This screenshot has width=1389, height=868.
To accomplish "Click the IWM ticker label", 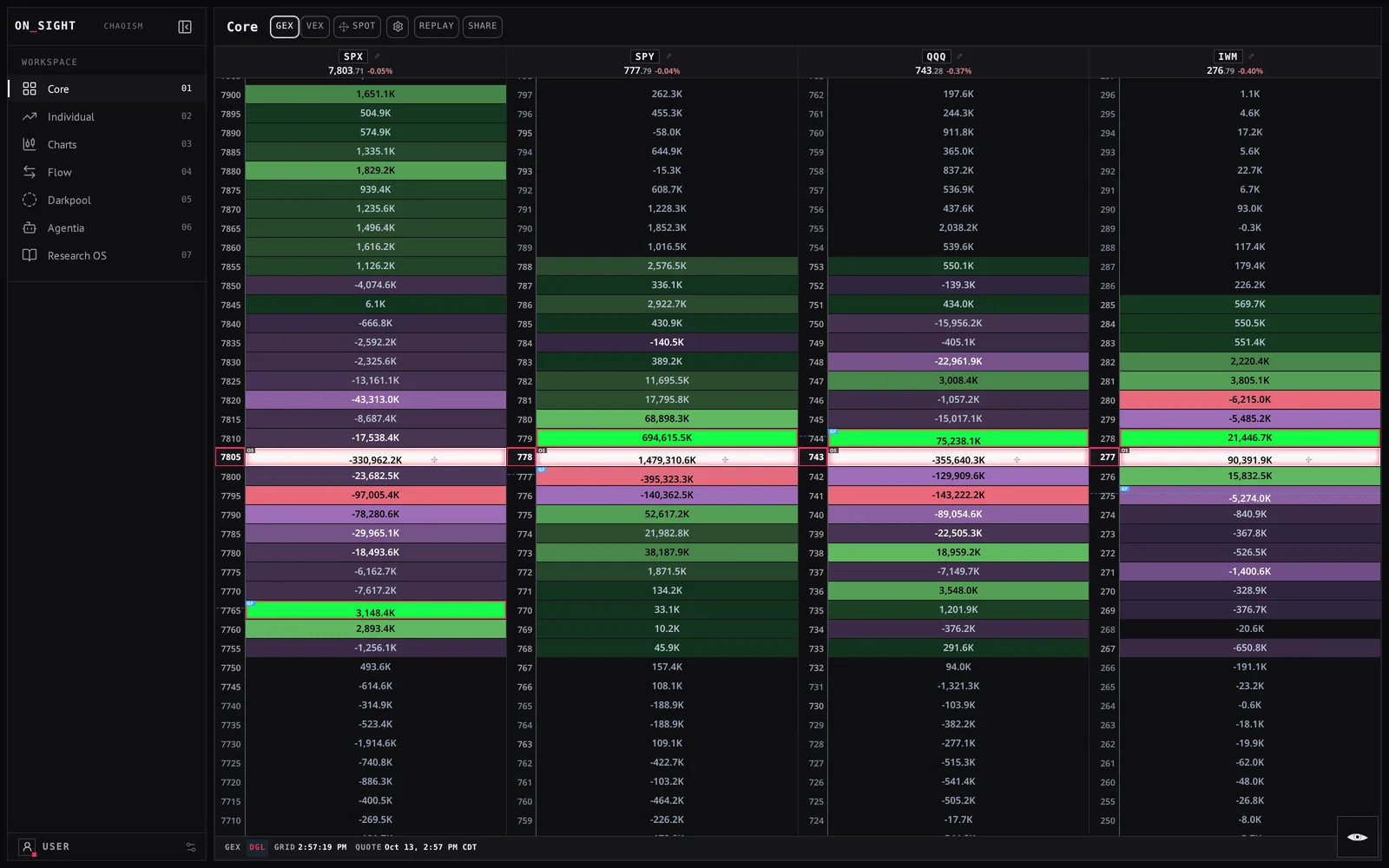I will (1228, 56).
